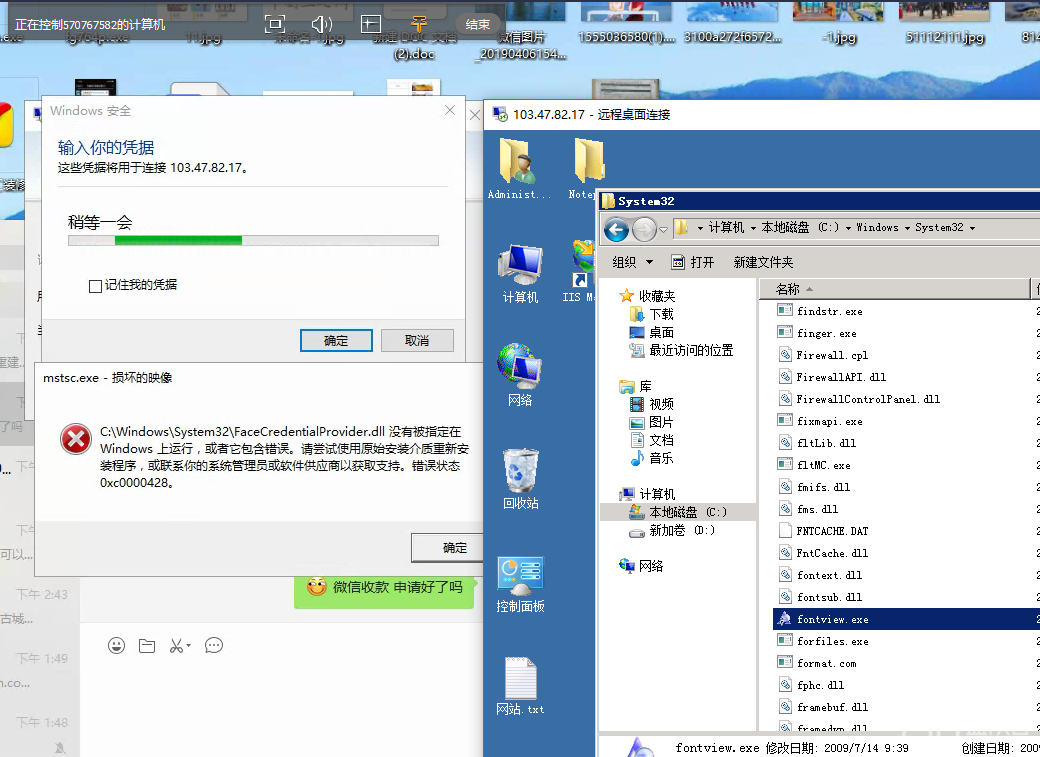Click the 打开 toolbar icon in explorer
1040x757 pixels.
[x=678, y=262]
